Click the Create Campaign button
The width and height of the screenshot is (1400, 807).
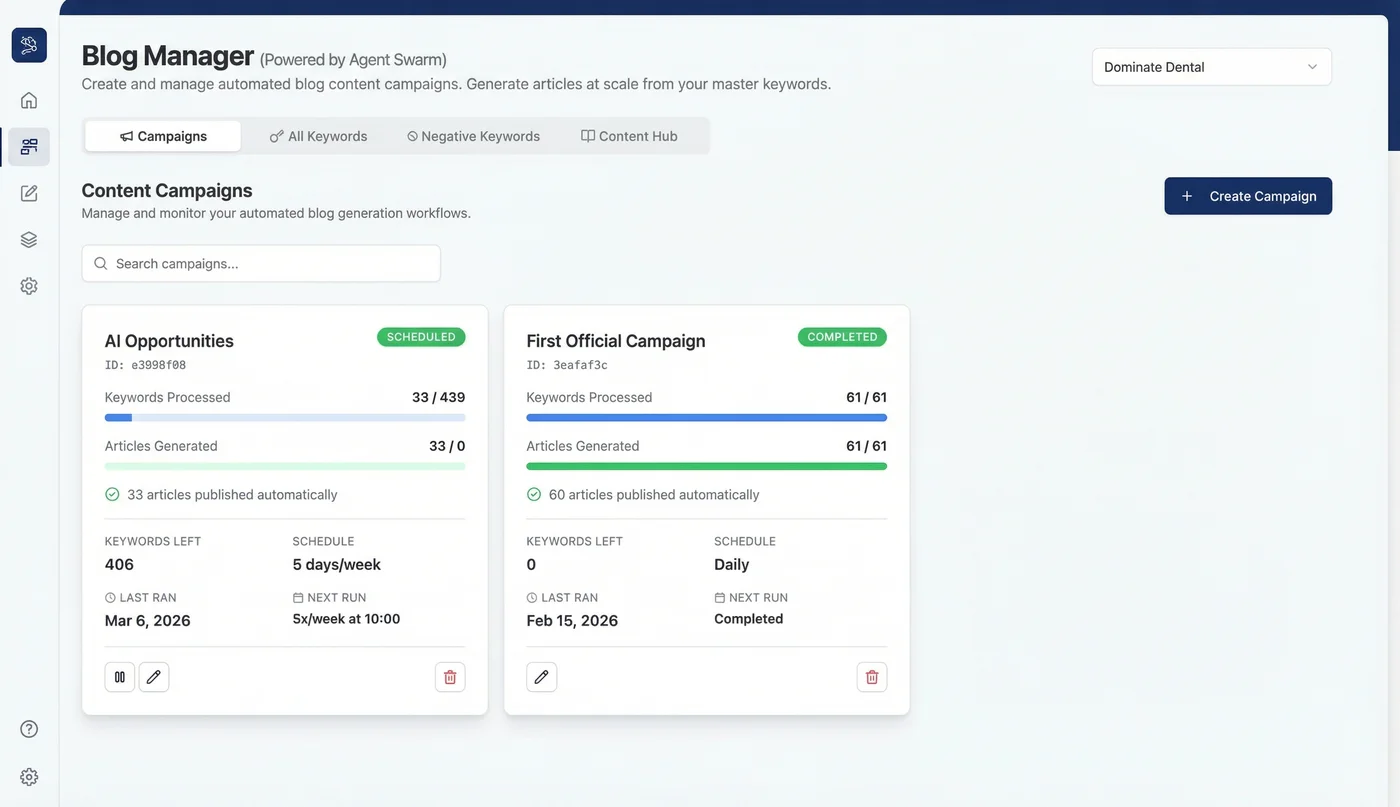tap(1248, 195)
